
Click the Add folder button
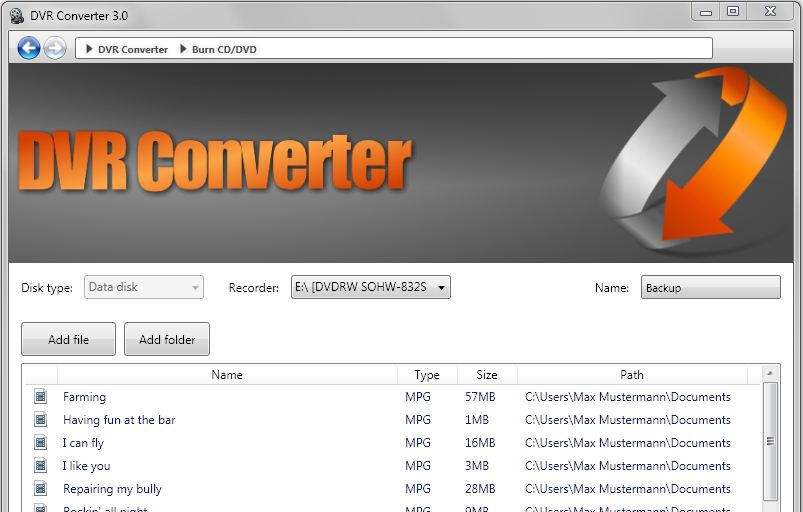167,339
